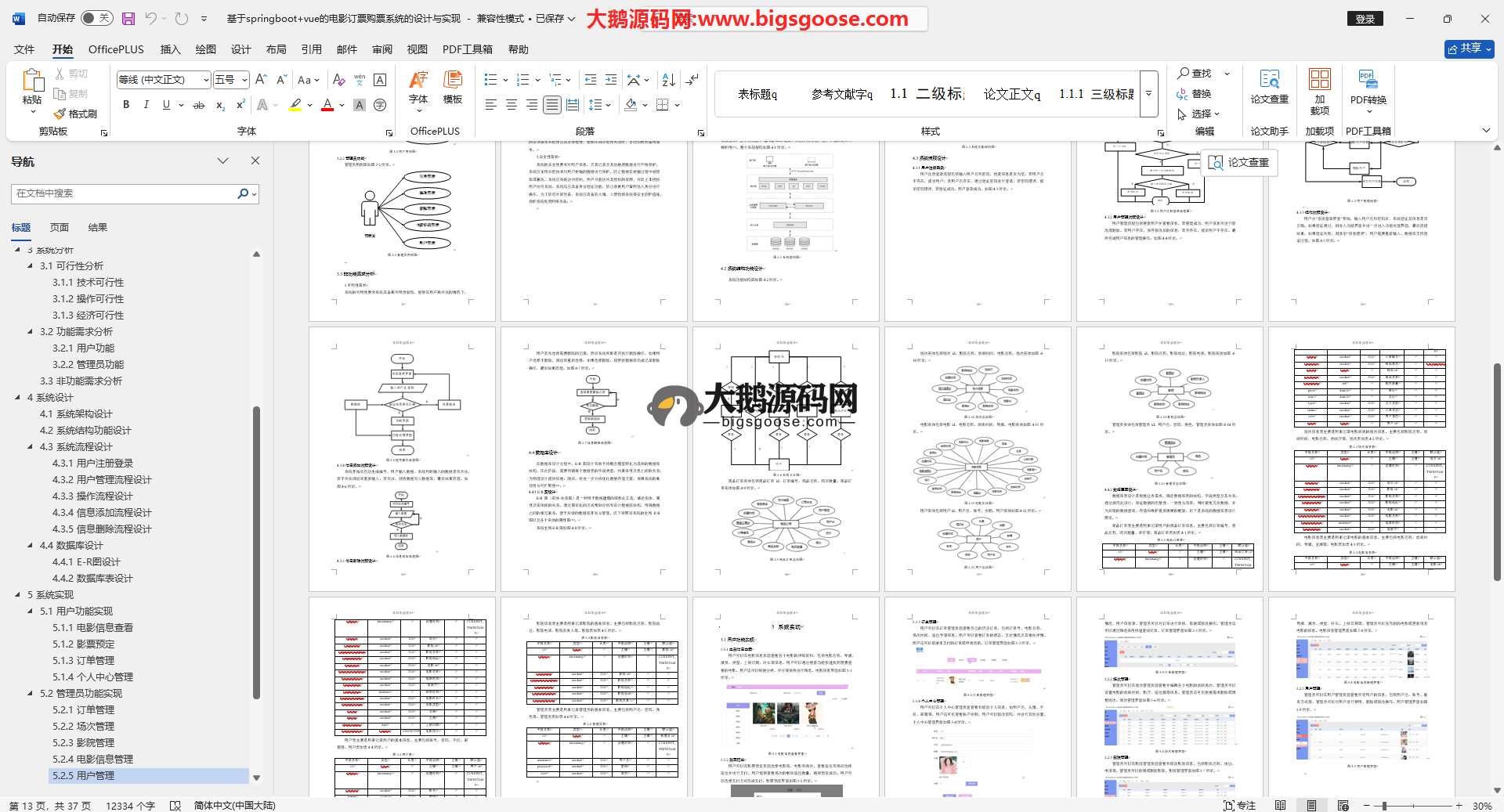
Task: Toggle the AutoSave switch
Action: coord(96,18)
